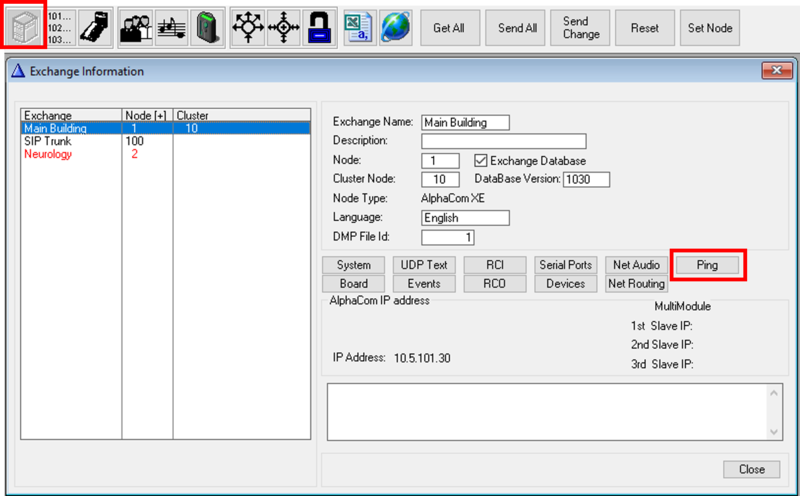Open the four-arrow crosshair routing icon
800x496 pixels.
coord(284,28)
